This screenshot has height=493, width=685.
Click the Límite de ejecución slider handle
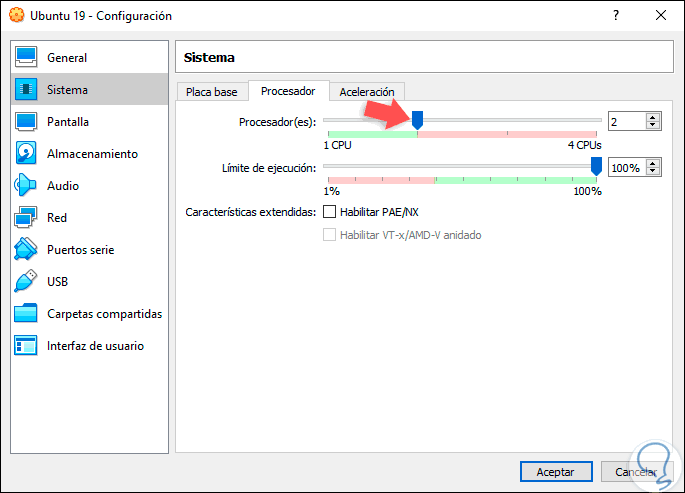pos(596,166)
